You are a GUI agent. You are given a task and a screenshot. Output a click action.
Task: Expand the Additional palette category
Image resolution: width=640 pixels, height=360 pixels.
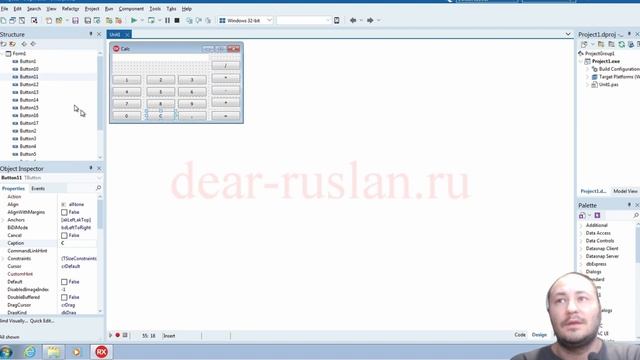(581, 225)
